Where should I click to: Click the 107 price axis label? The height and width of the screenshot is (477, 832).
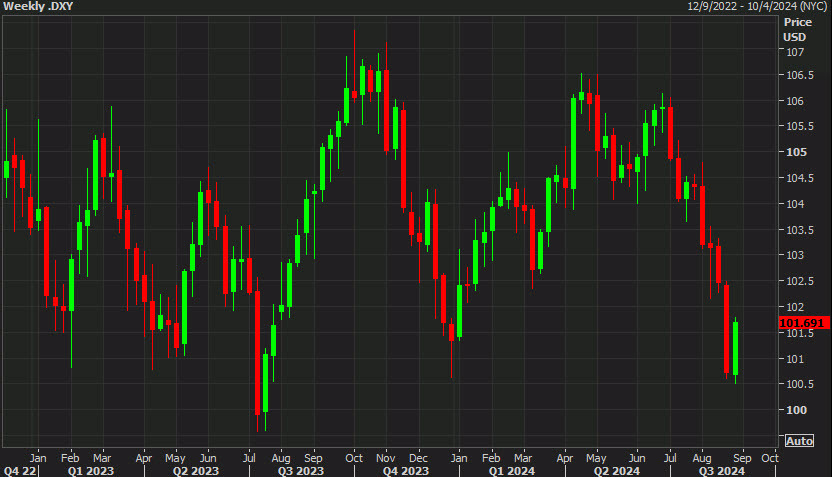coord(795,52)
